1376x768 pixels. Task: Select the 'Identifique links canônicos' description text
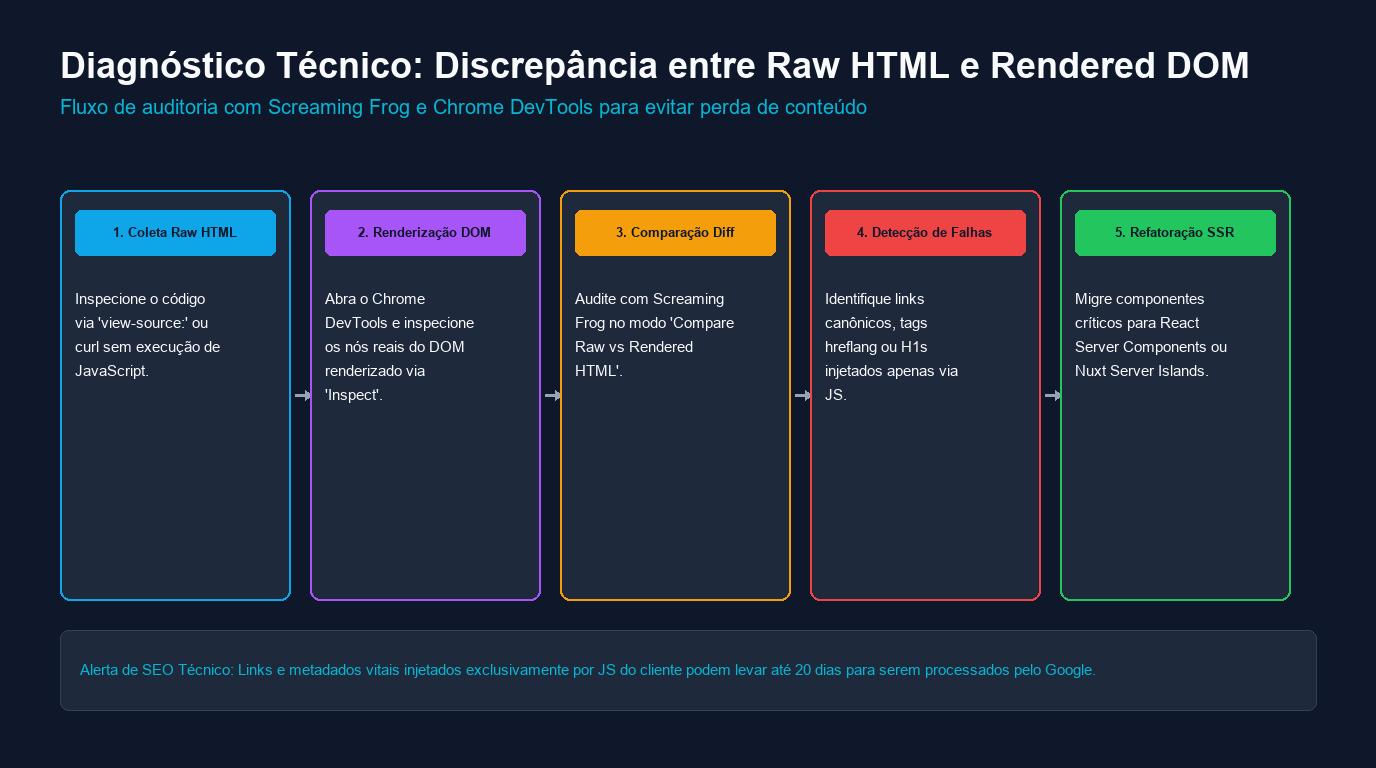(892, 347)
